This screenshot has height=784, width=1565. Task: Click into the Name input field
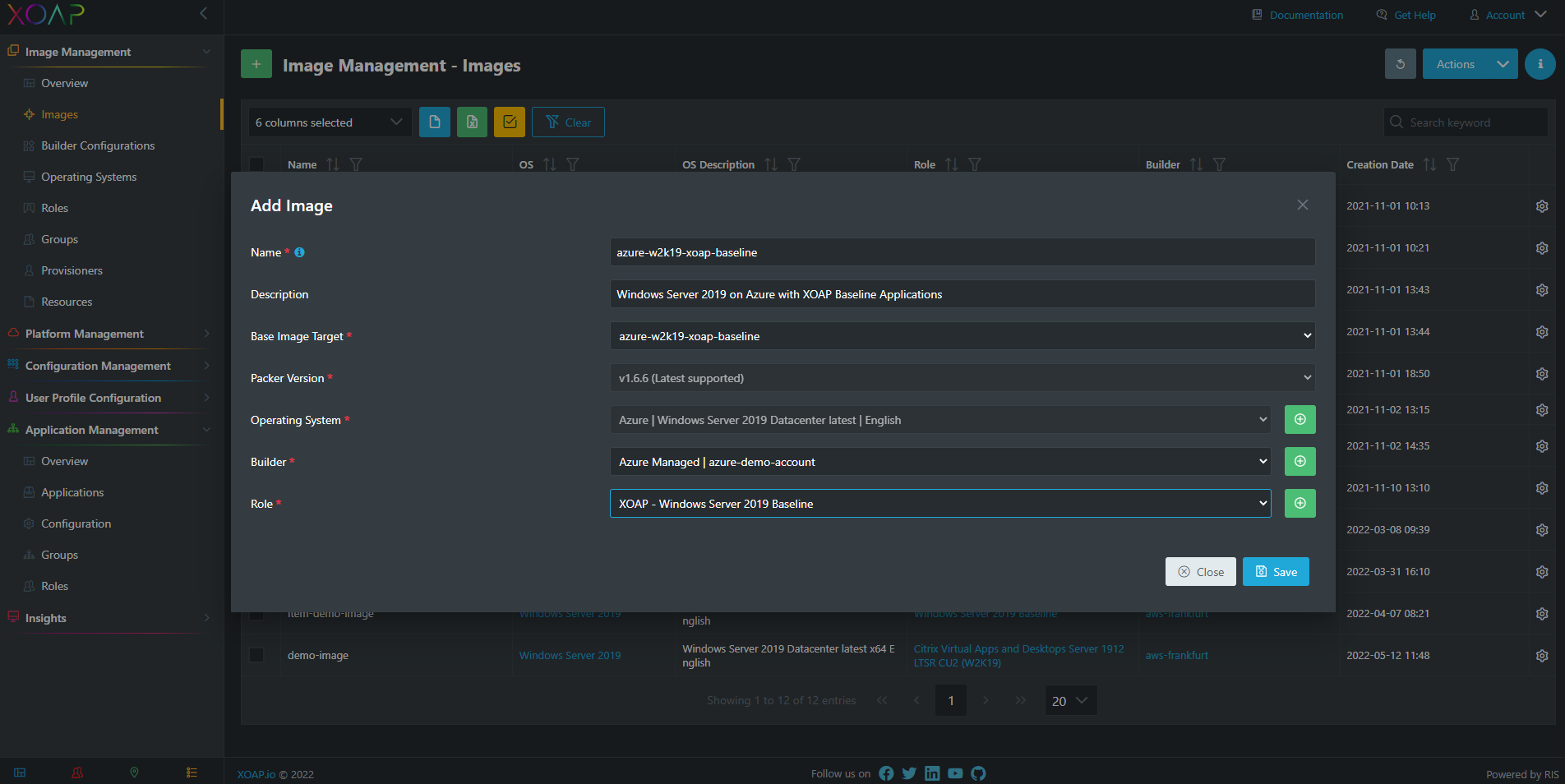[963, 252]
